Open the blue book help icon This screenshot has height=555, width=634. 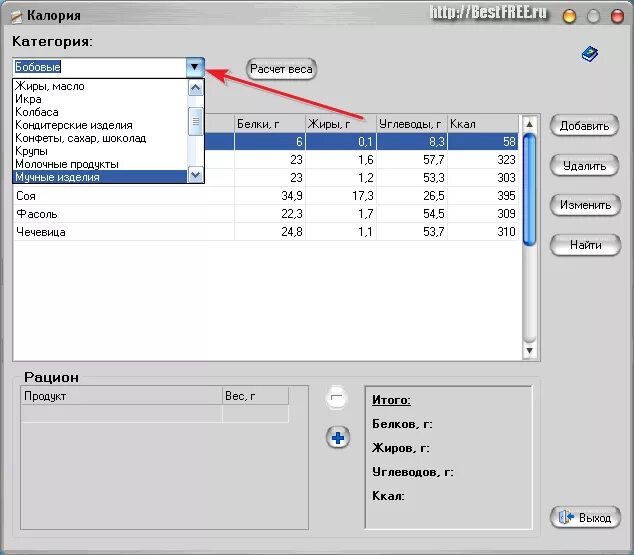click(590, 54)
